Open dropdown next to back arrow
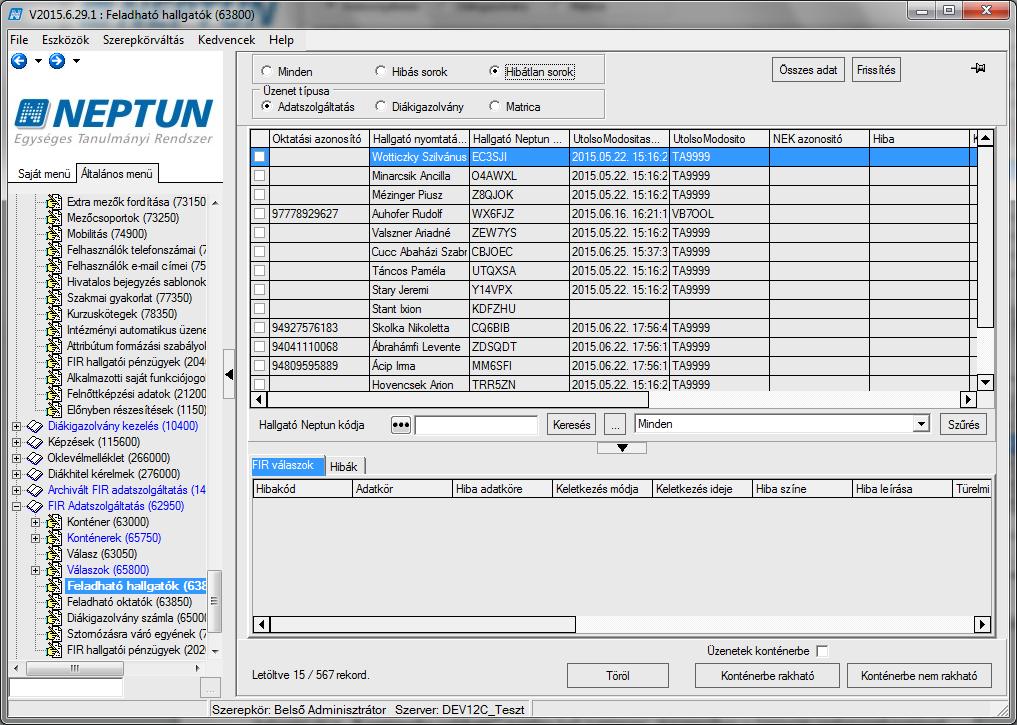 tap(38, 61)
